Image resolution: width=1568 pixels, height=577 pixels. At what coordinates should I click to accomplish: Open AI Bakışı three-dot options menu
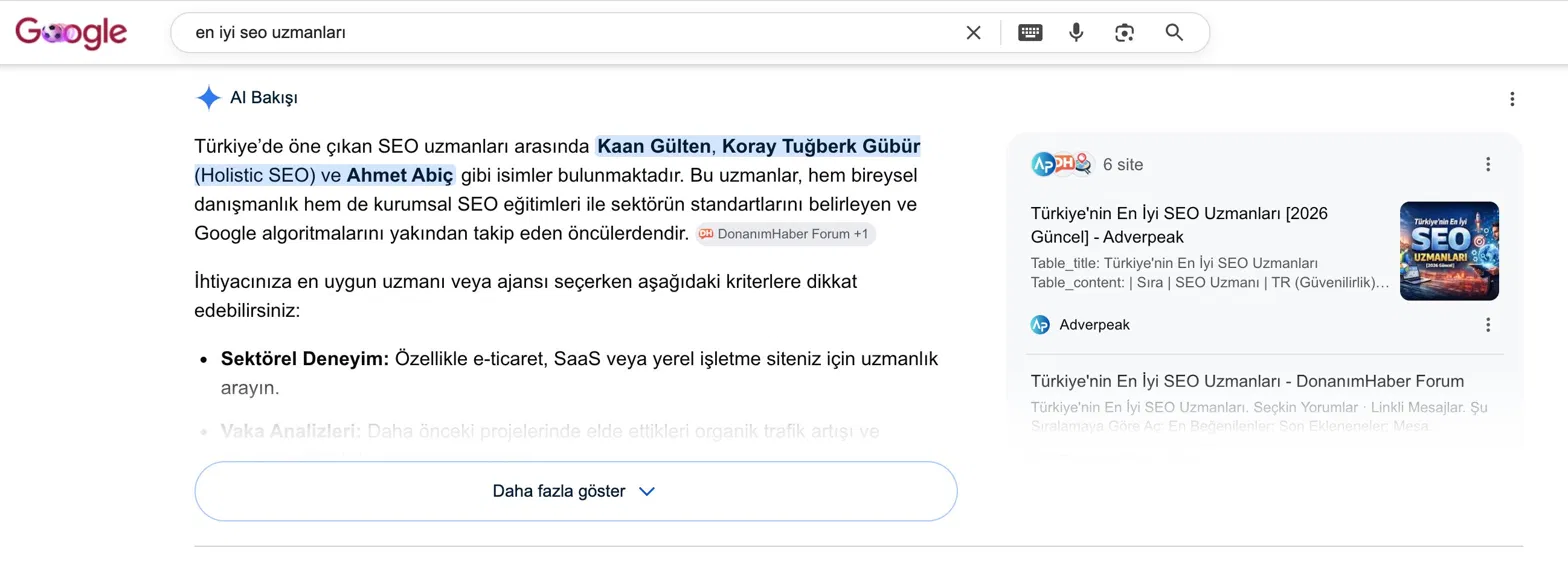click(1512, 99)
